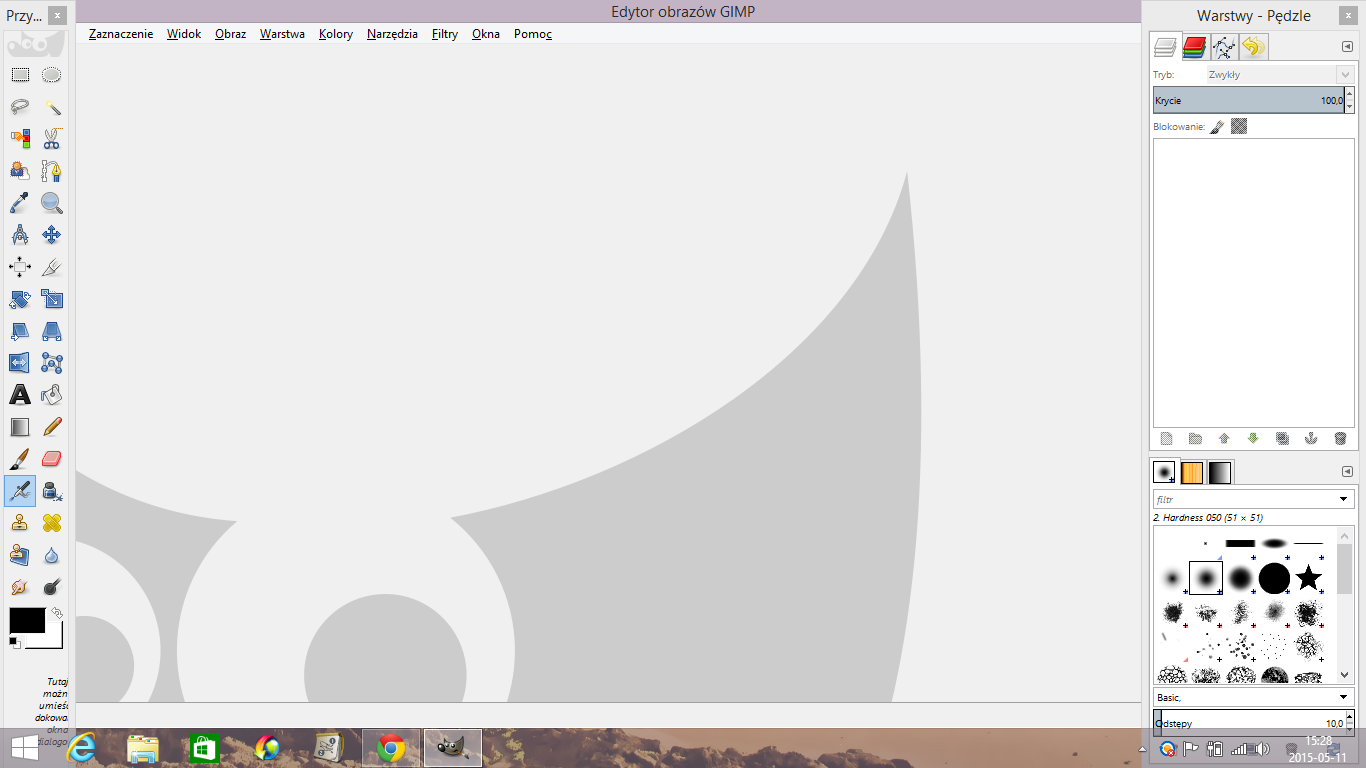Open the Filtry menu
The height and width of the screenshot is (768, 1366).
(x=445, y=34)
